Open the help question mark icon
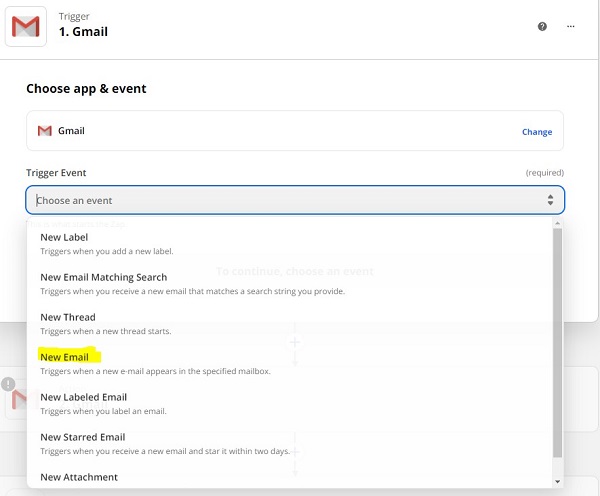 click(542, 26)
